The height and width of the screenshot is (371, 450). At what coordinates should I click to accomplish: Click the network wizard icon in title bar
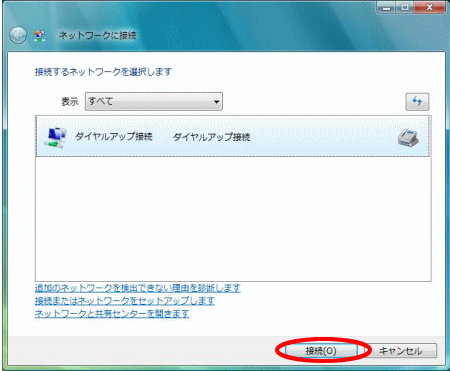[x=40, y=36]
